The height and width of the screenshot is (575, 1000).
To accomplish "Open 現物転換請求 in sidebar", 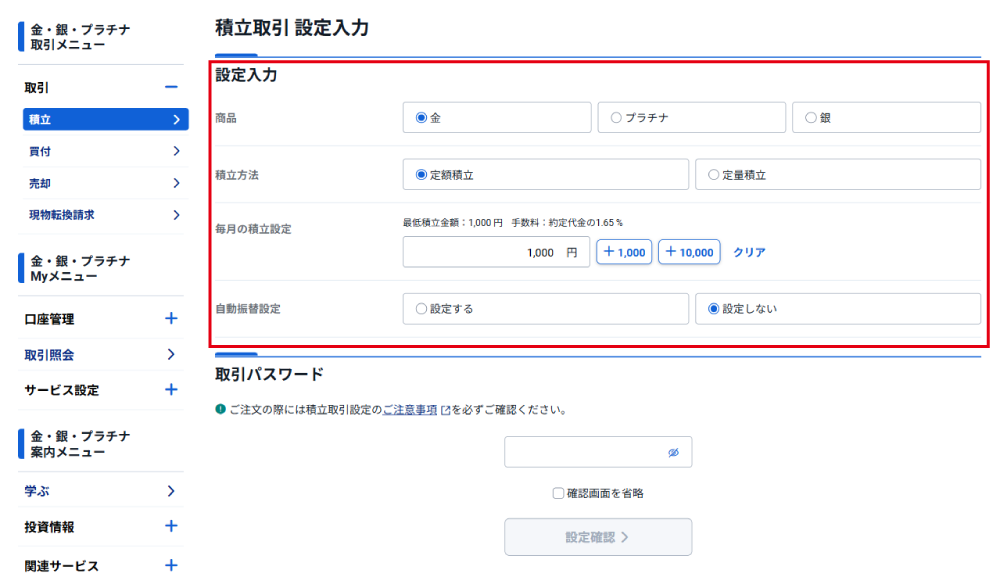I will [104, 215].
